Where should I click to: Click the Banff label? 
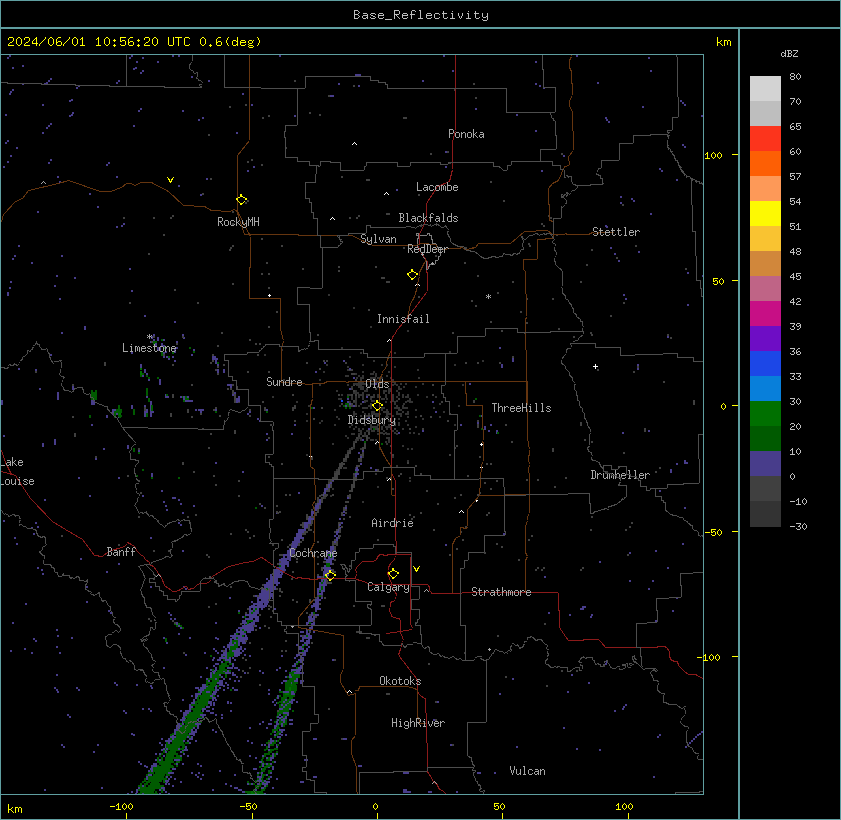121,552
